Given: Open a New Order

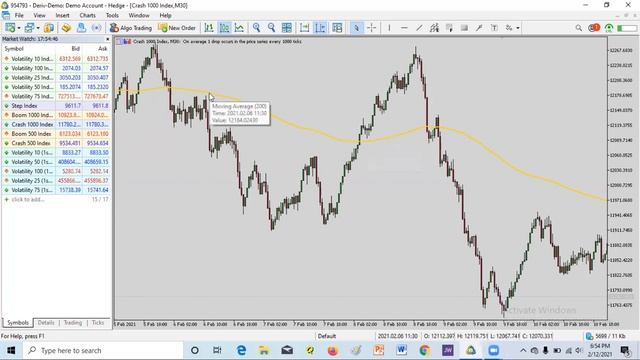Looking at the screenshot, I should pos(177,28).
